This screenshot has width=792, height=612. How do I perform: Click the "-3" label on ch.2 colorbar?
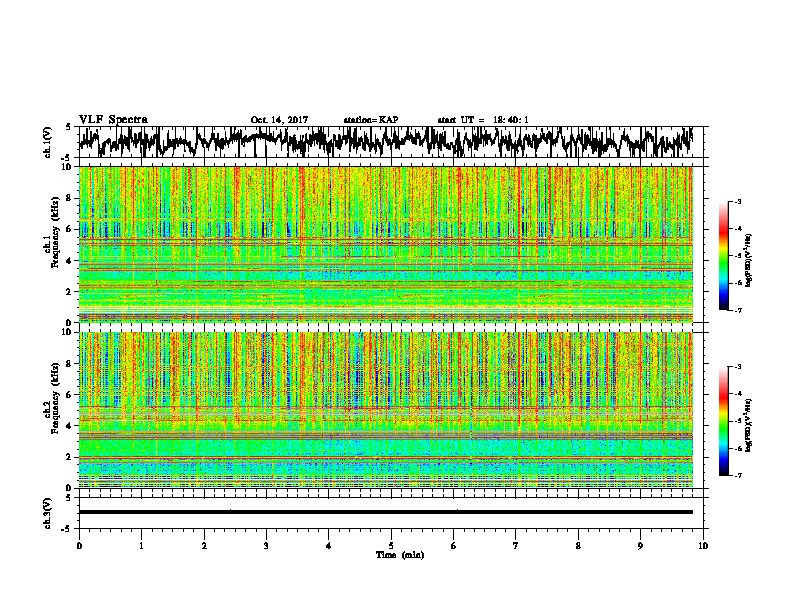coord(737,367)
